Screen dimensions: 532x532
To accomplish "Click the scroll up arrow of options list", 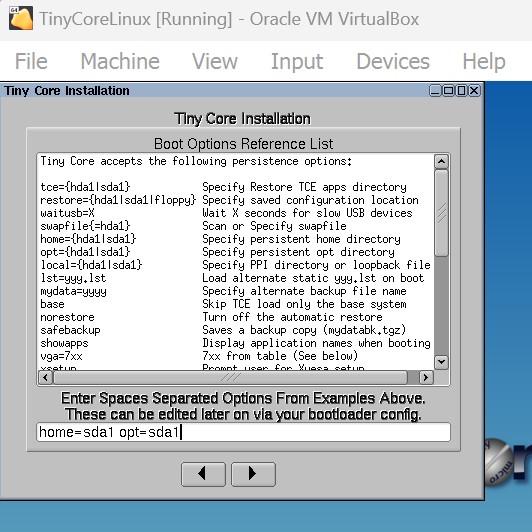I will (x=441, y=162).
